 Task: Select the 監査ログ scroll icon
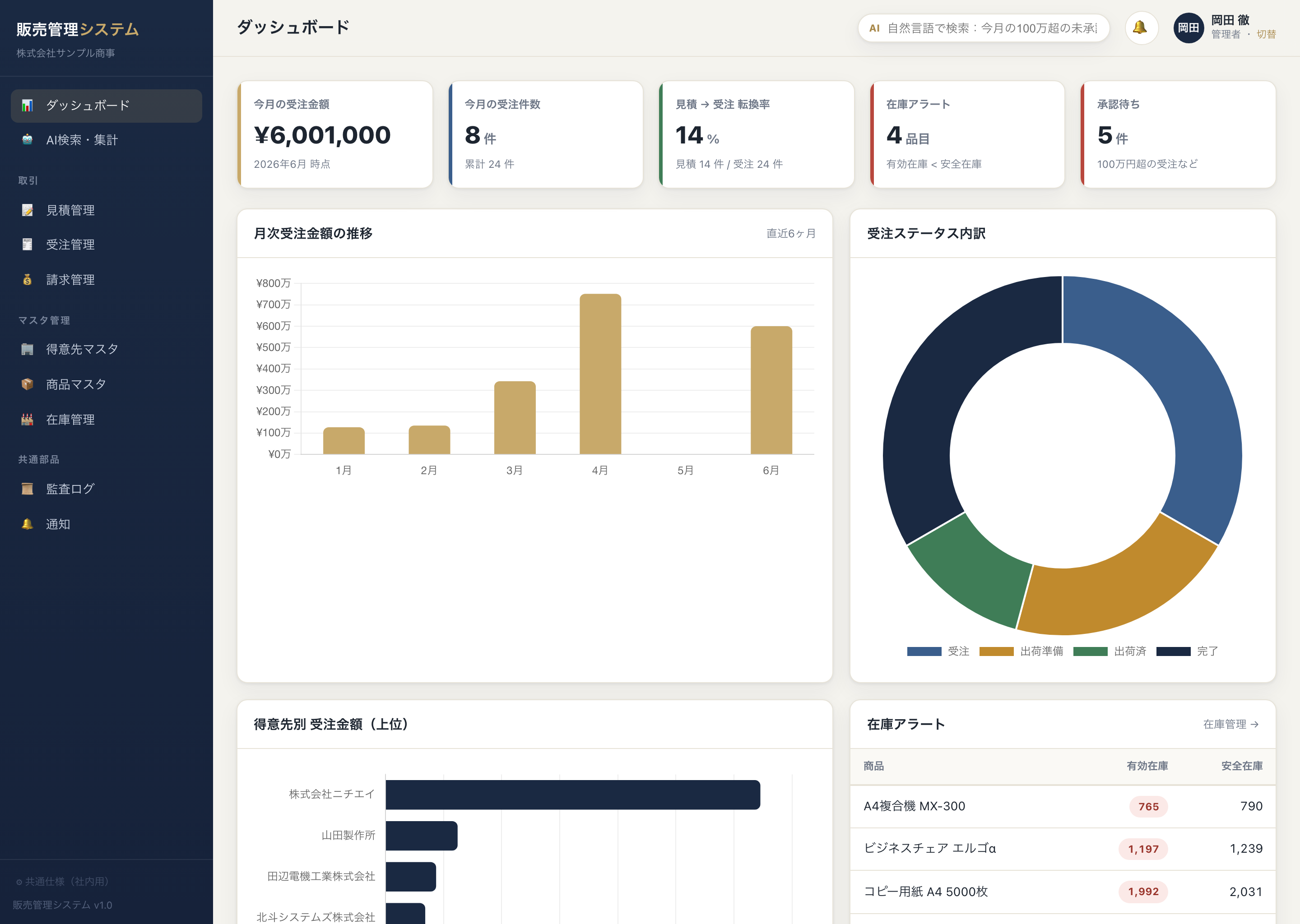(27, 489)
